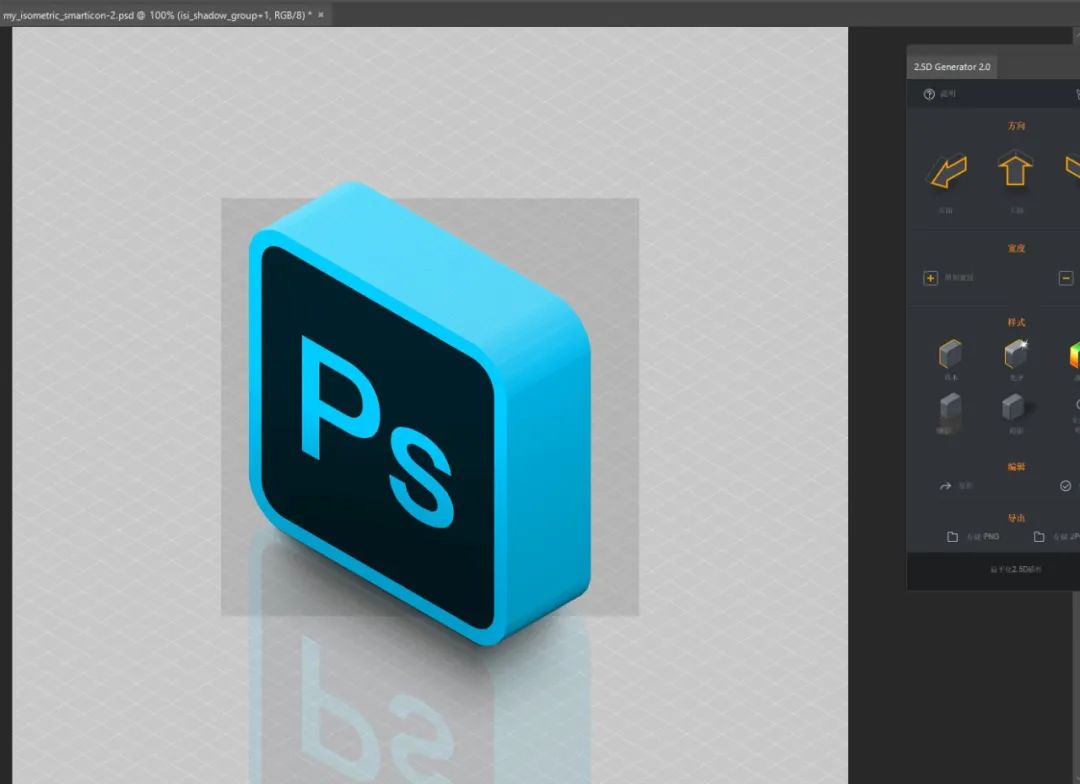
Task: Apply the reflection cube style
Action: pos(950,408)
